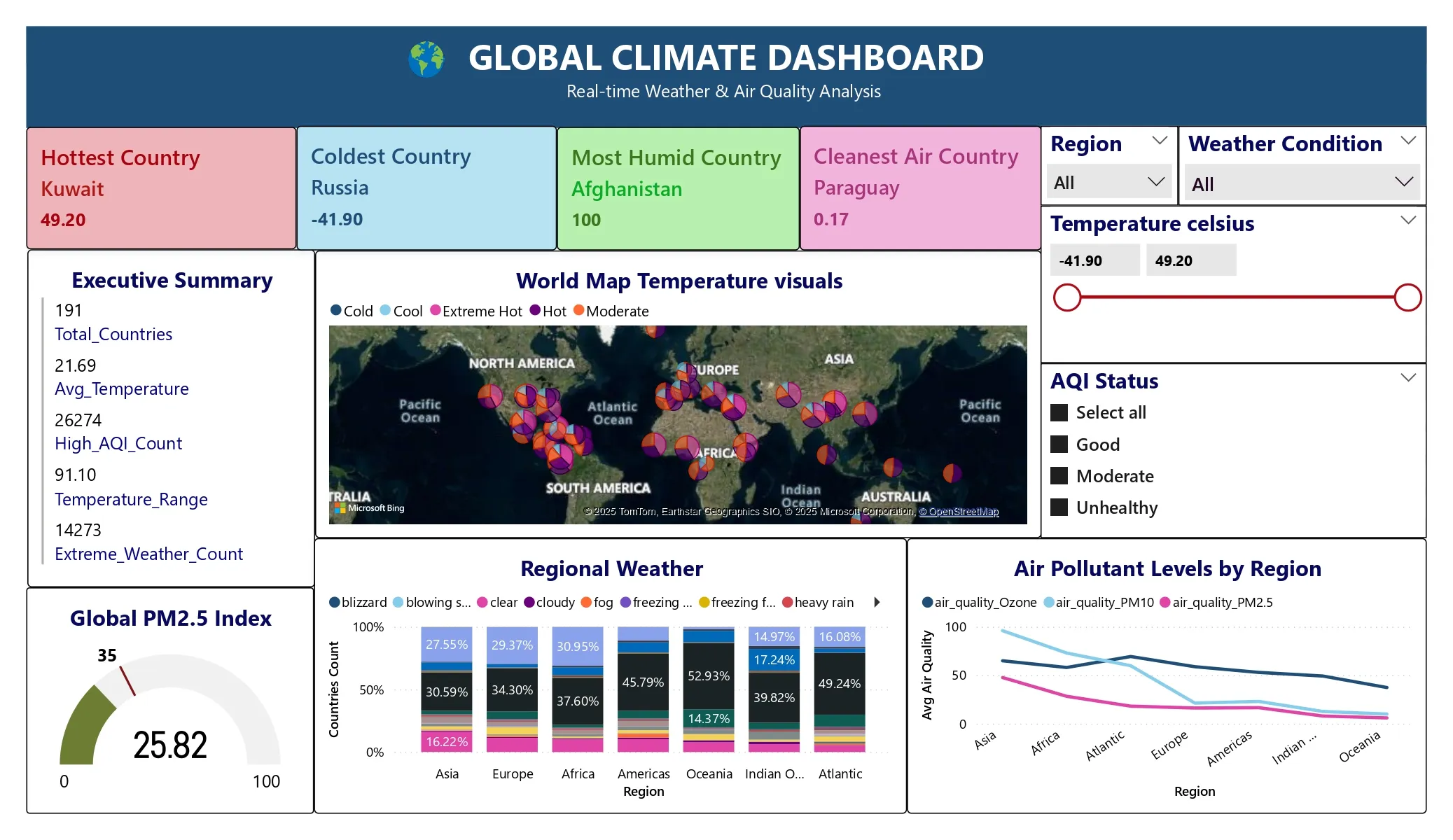
Task: Click the Cold legend marker on map
Action: coord(336,310)
